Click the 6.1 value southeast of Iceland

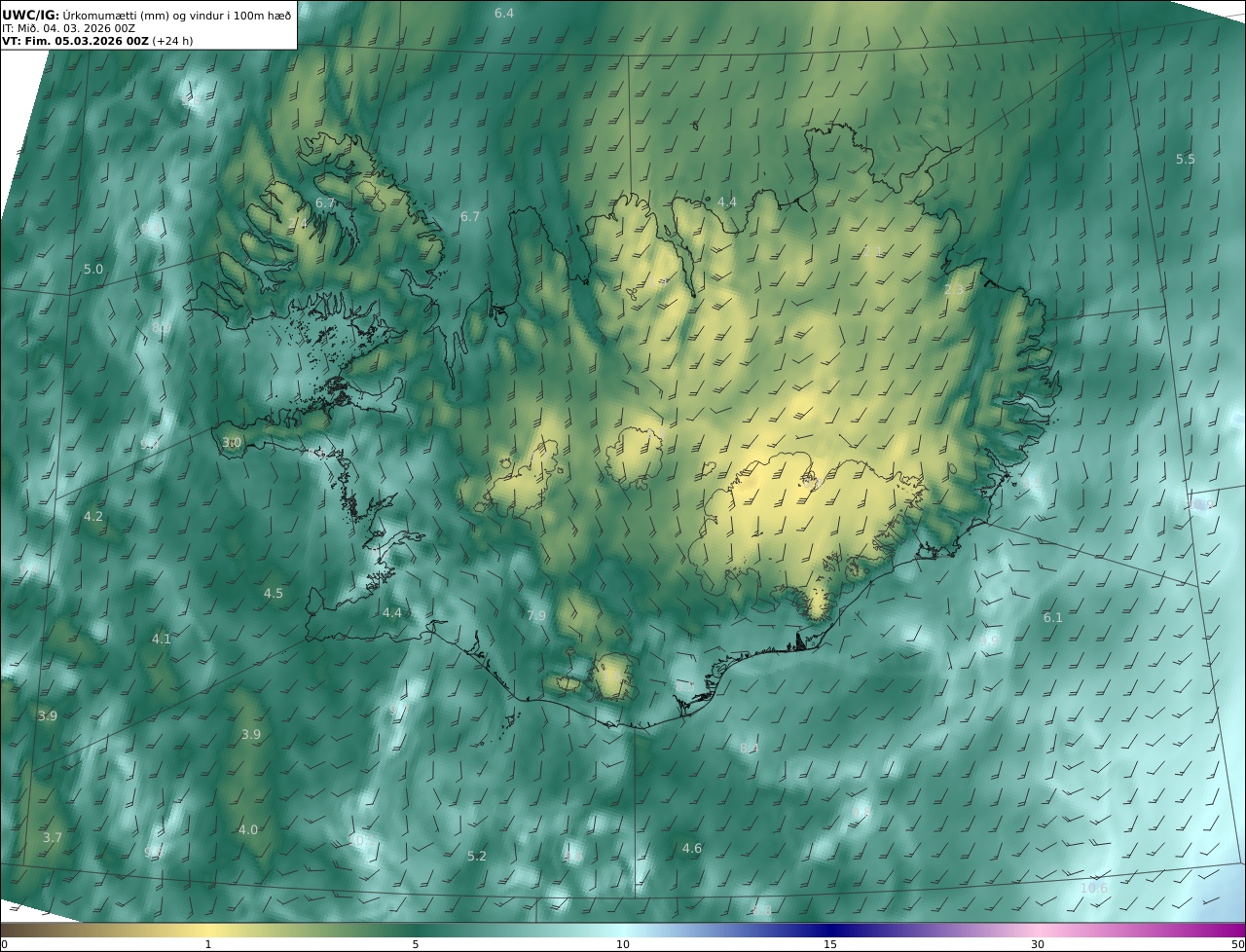(1053, 617)
